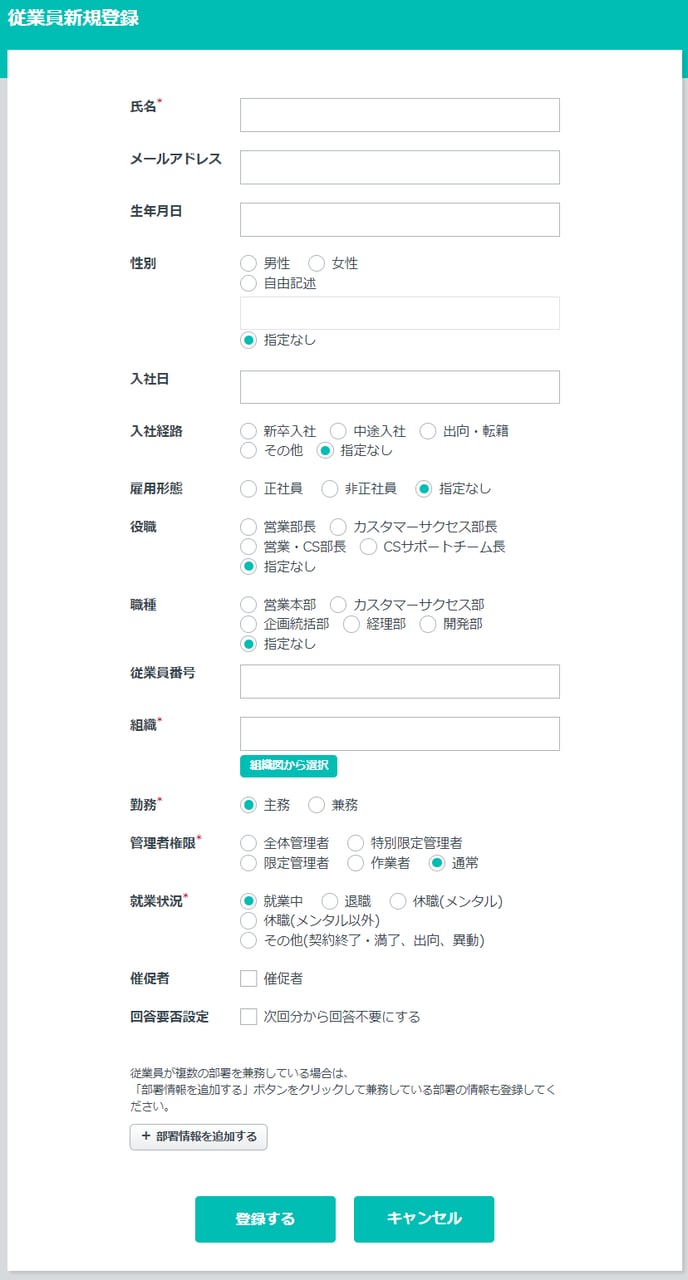Click the 入社日 date field
688x1280 pixels.
[x=399, y=387]
